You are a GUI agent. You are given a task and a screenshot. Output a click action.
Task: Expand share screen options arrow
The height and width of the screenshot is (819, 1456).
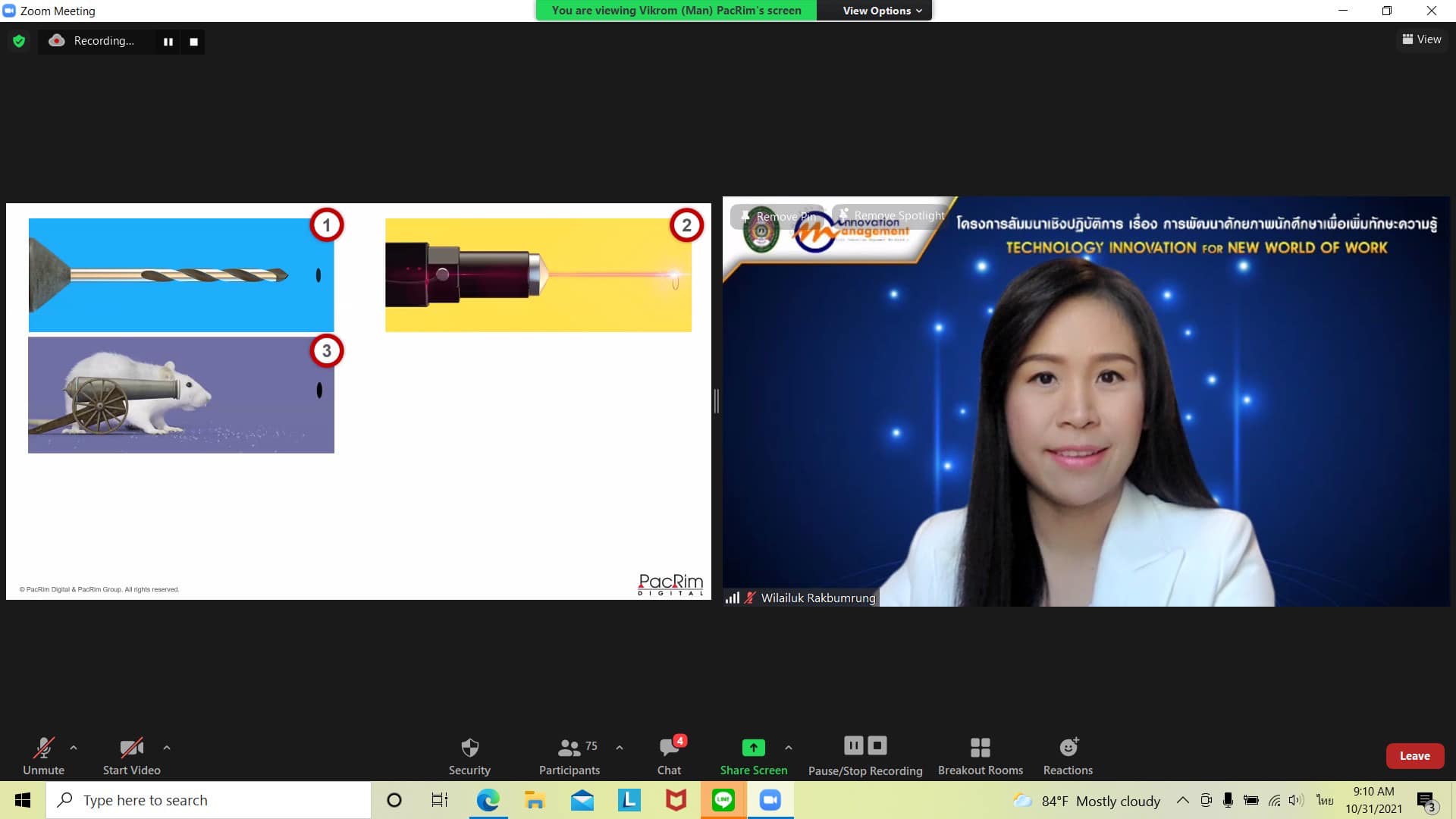(789, 748)
